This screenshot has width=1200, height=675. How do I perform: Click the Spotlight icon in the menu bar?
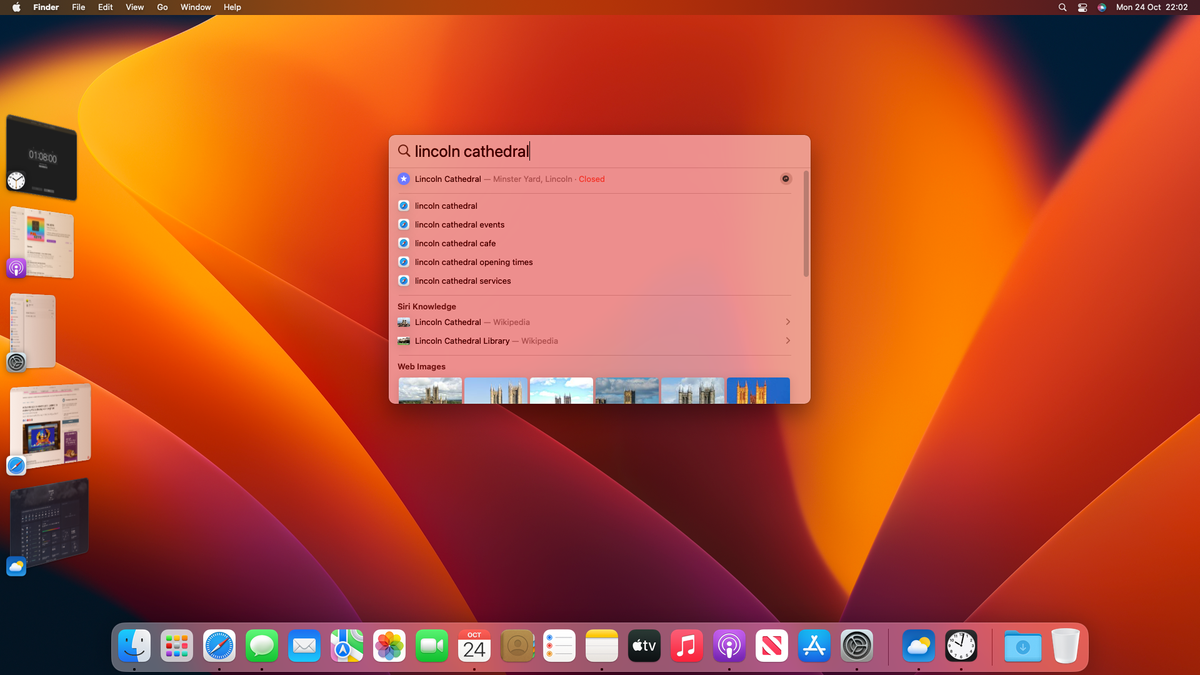click(1062, 7)
